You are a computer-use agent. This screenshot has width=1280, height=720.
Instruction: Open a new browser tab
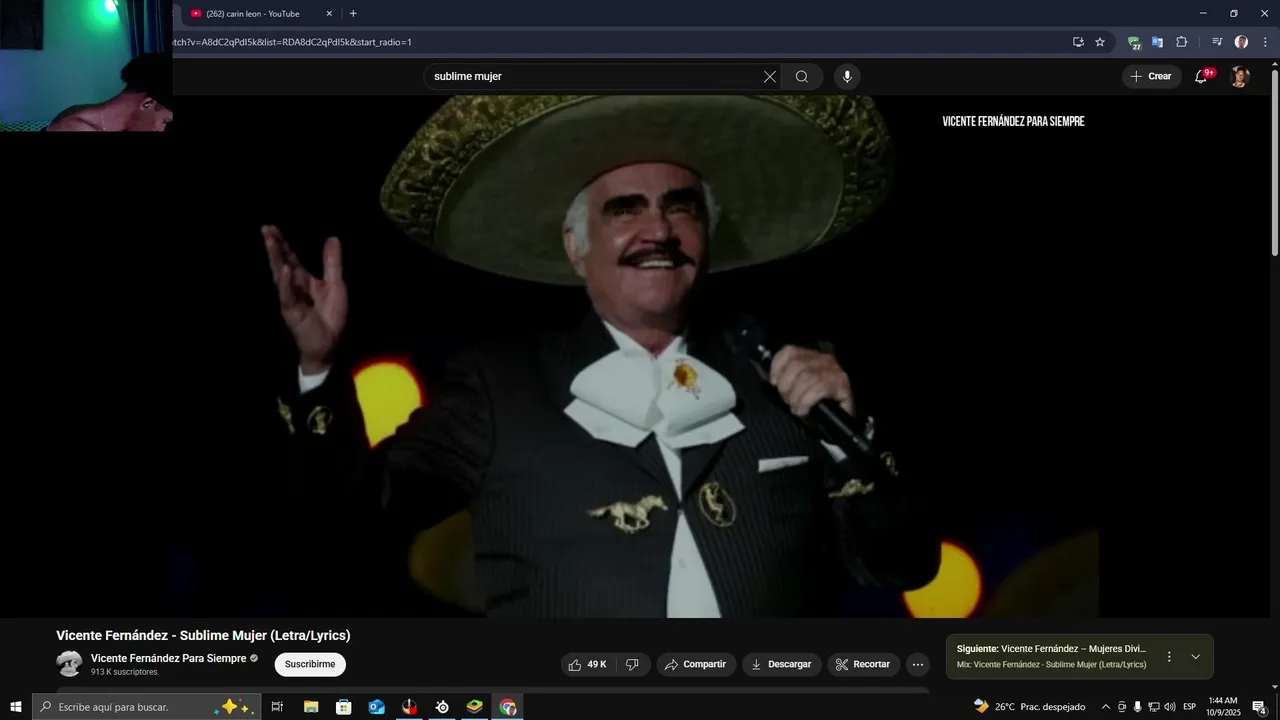click(x=353, y=14)
